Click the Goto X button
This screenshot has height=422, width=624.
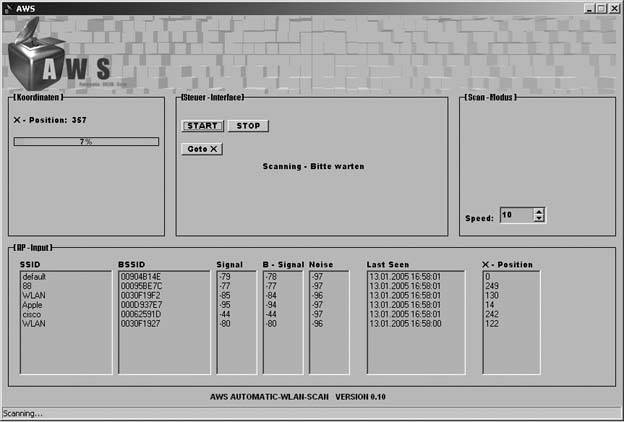202,148
